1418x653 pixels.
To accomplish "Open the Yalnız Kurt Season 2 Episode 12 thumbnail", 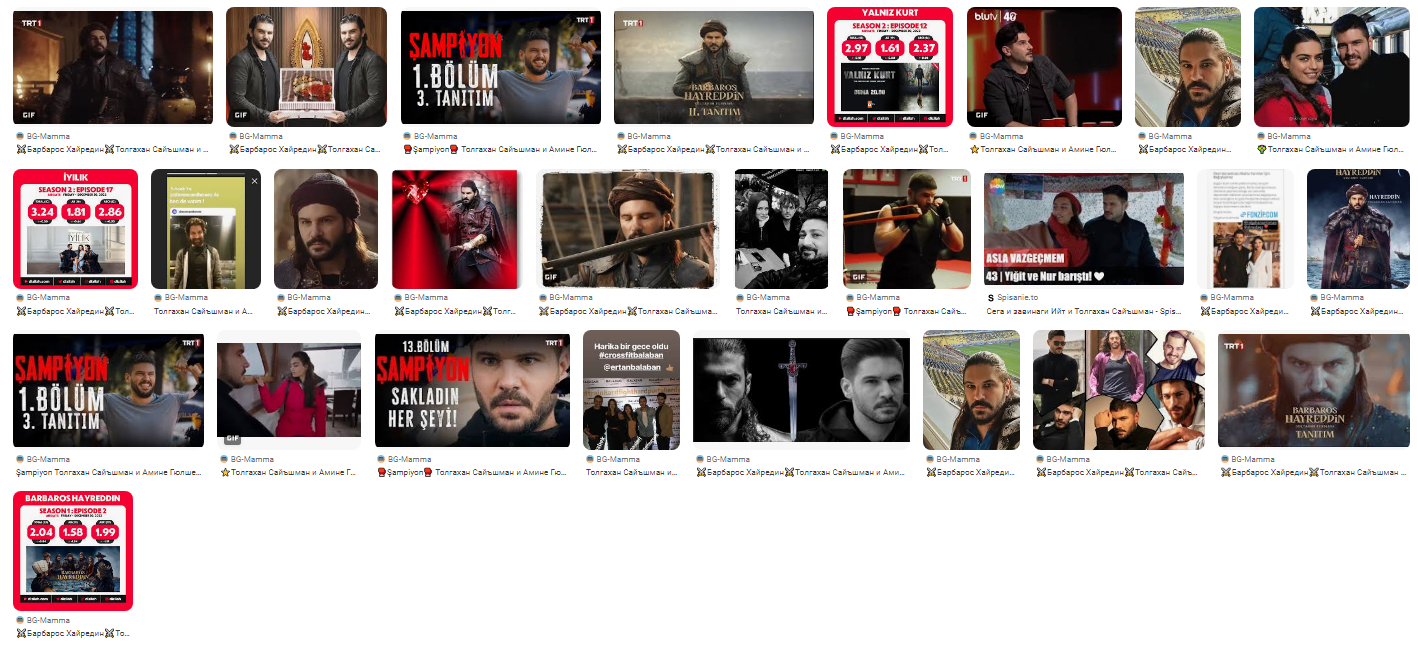I will (x=889, y=67).
